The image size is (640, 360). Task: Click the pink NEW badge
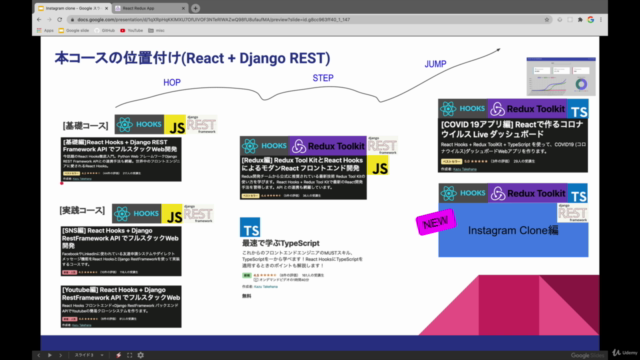pos(436,222)
